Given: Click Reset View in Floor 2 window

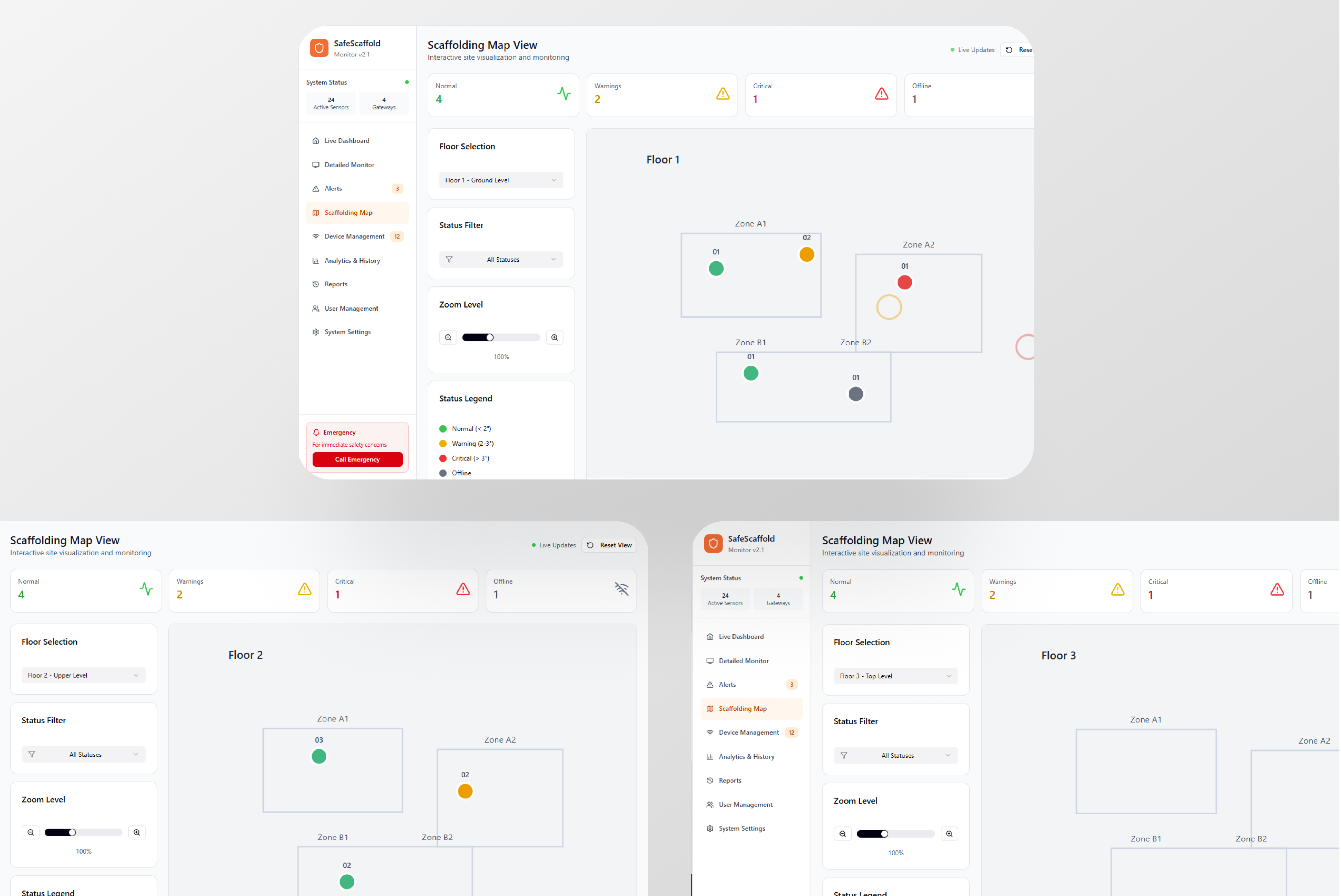Looking at the screenshot, I should (x=610, y=545).
